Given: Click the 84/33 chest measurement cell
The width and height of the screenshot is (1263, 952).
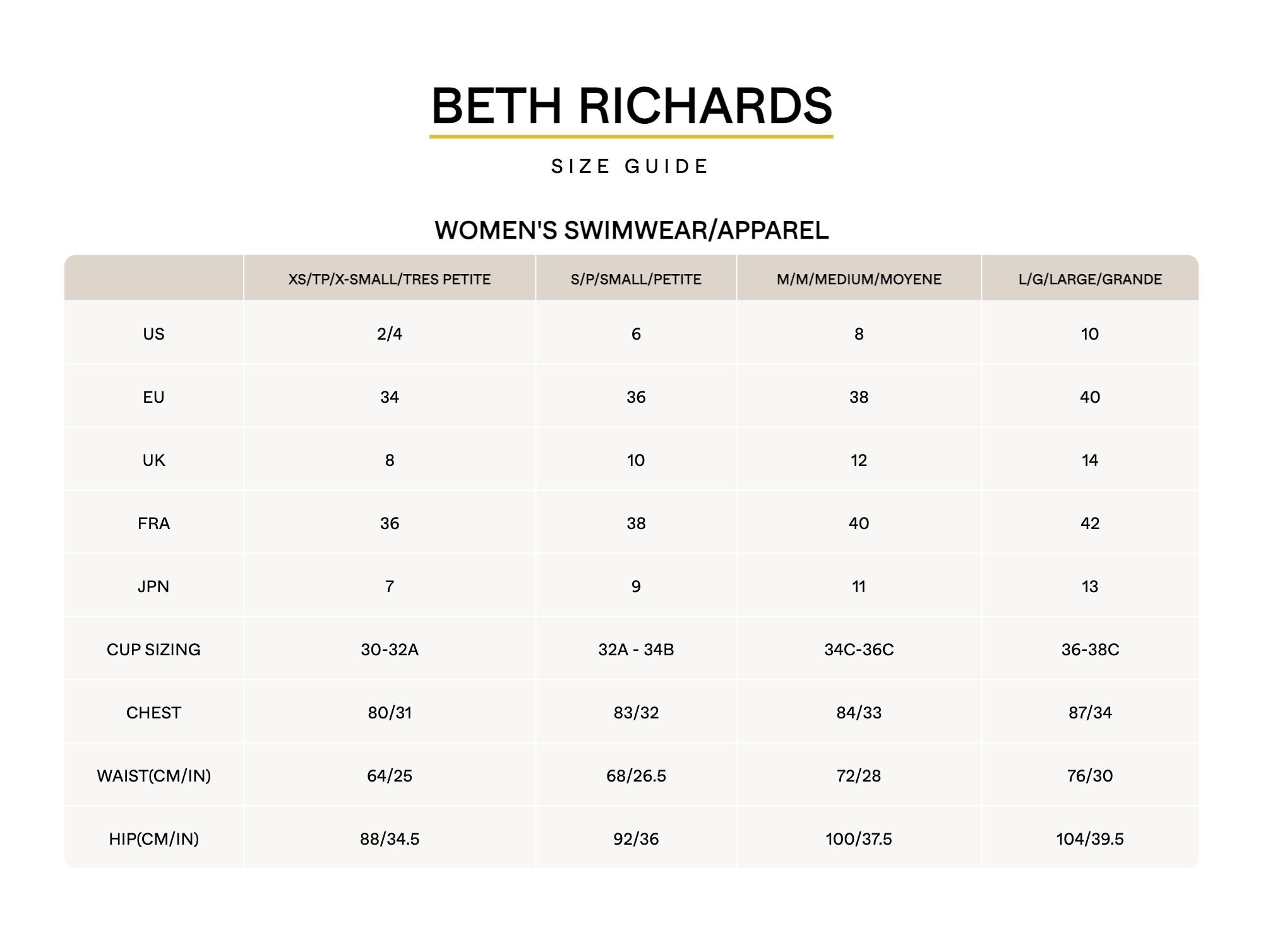Looking at the screenshot, I should [x=859, y=713].
